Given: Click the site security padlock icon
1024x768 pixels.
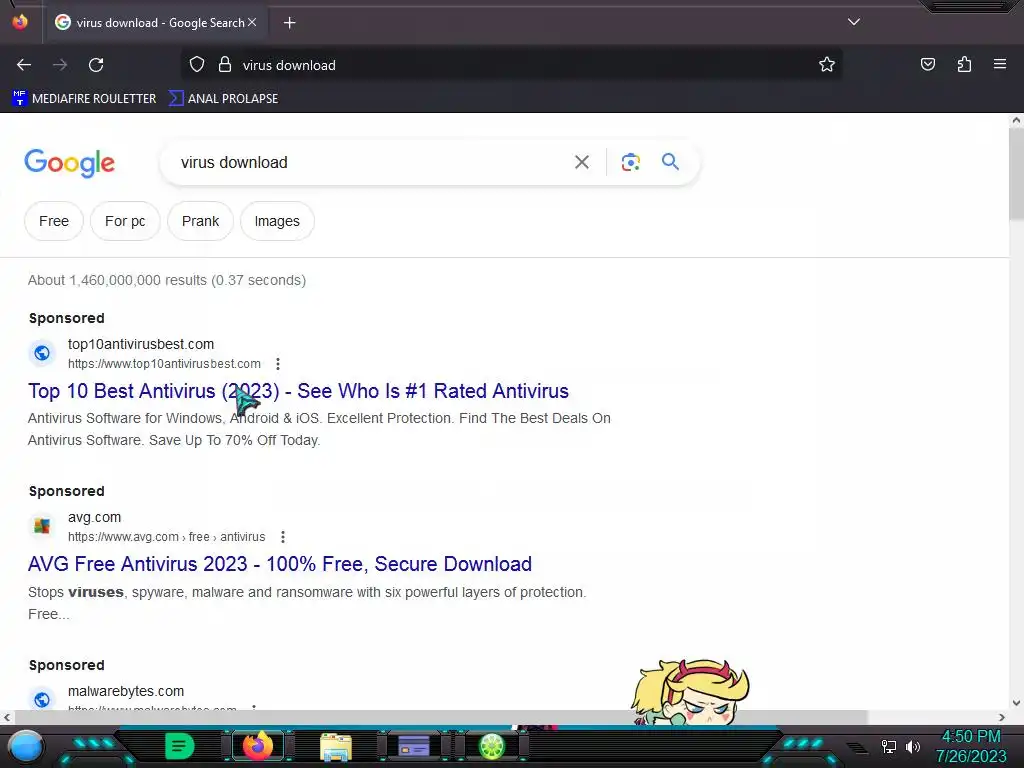Looking at the screenshot, I should pos(225,65).
